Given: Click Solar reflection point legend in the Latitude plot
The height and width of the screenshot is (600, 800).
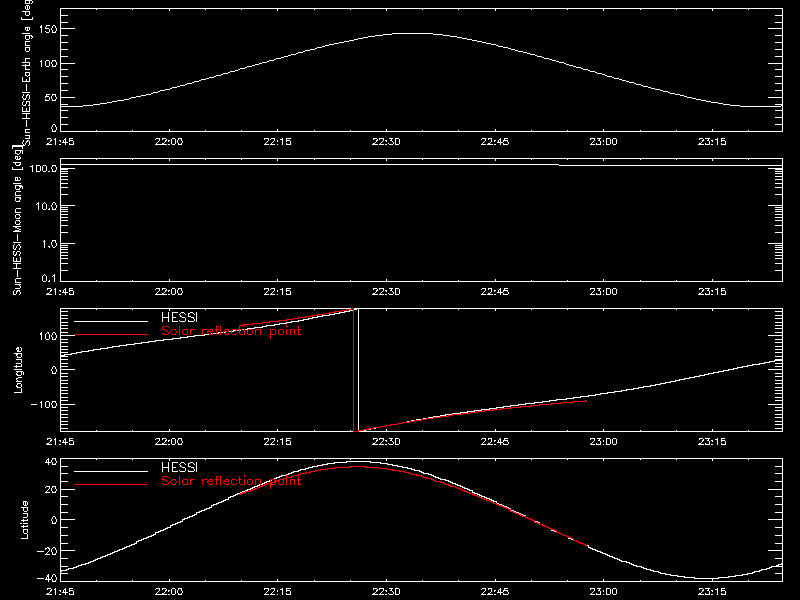Looking at the screenshot, I should [x=231, y=481].
